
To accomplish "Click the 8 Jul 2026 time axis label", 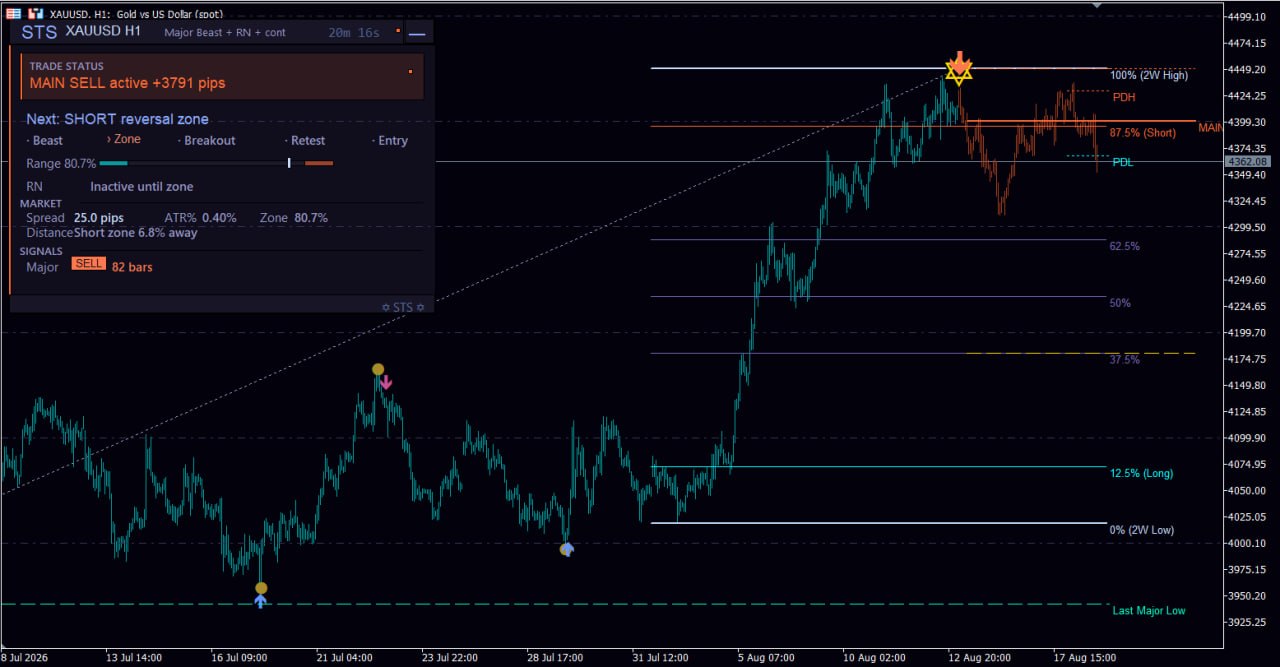I will (26, 658).
